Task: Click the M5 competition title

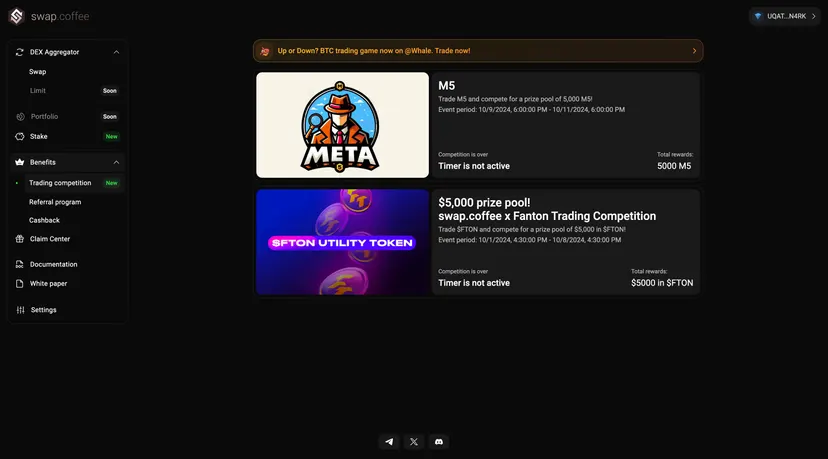Action: click(x=446, y=86)
